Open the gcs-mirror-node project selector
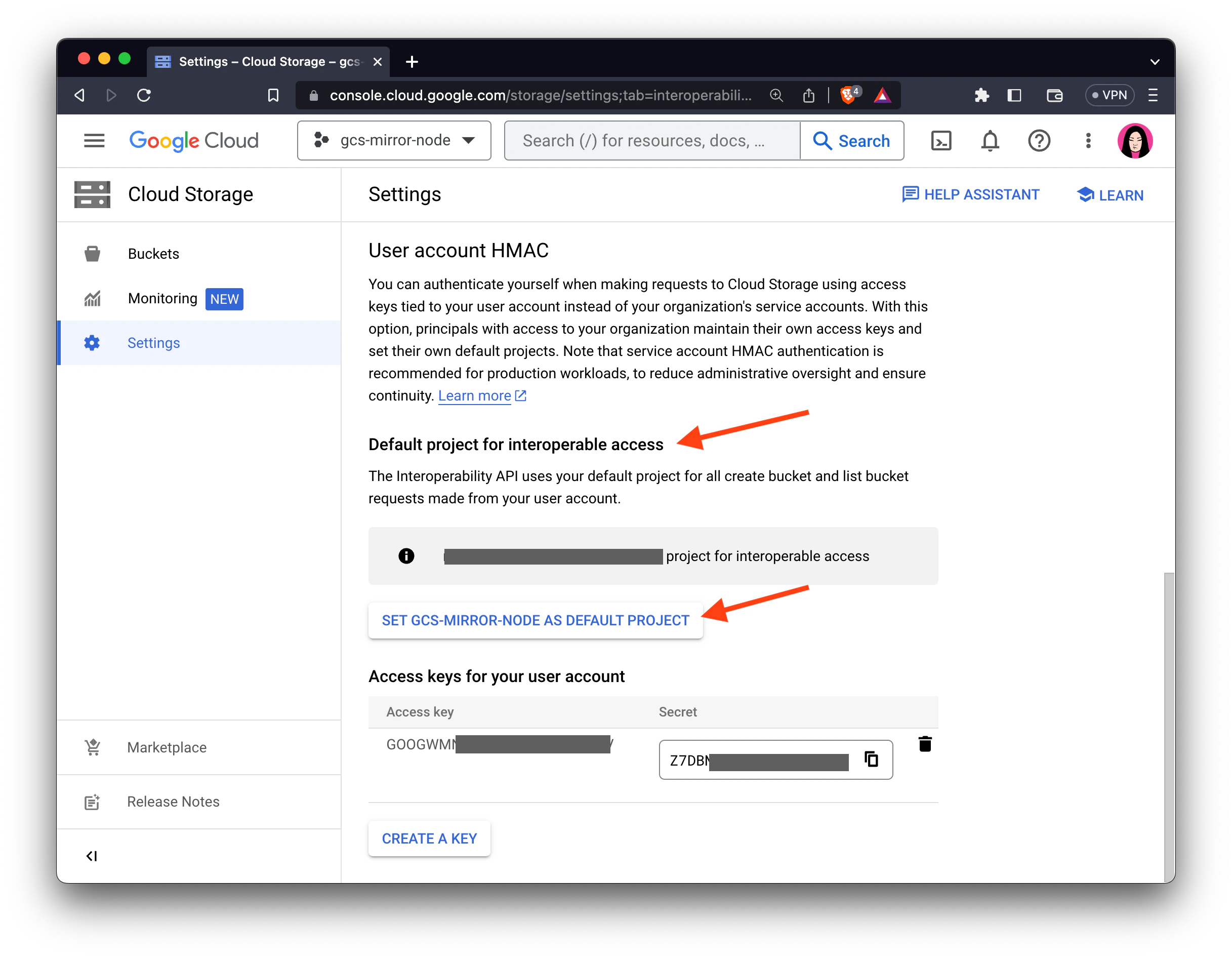Viewport: 1232px width, 958px height. [x=394, y=141]
